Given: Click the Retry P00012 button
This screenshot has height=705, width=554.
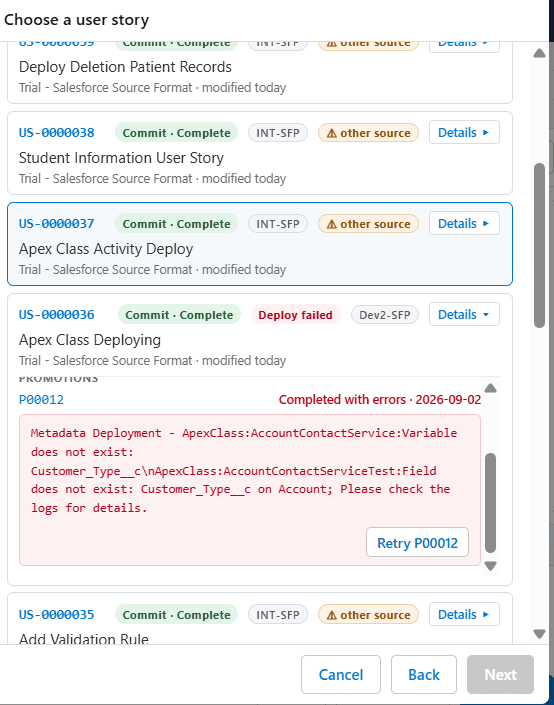Looking at the screenshot, I should point(417,543).
